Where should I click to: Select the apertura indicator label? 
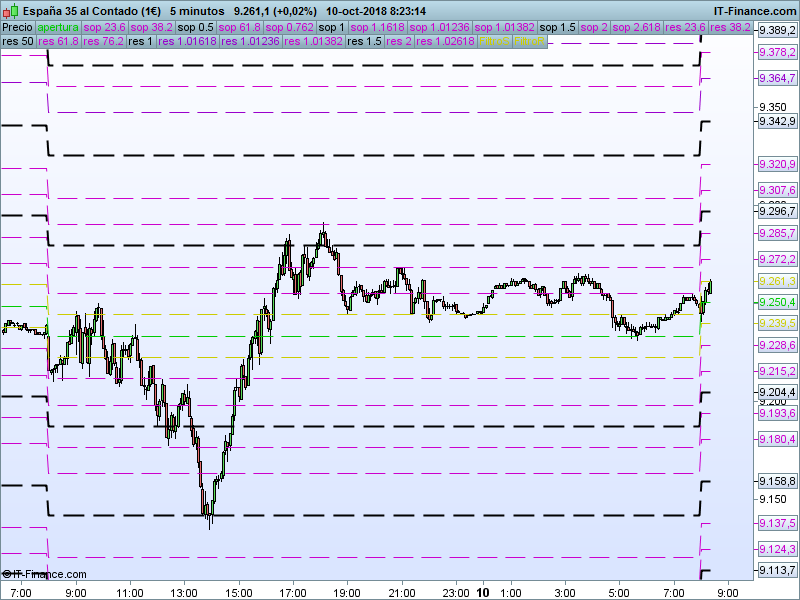click(58, 28)
